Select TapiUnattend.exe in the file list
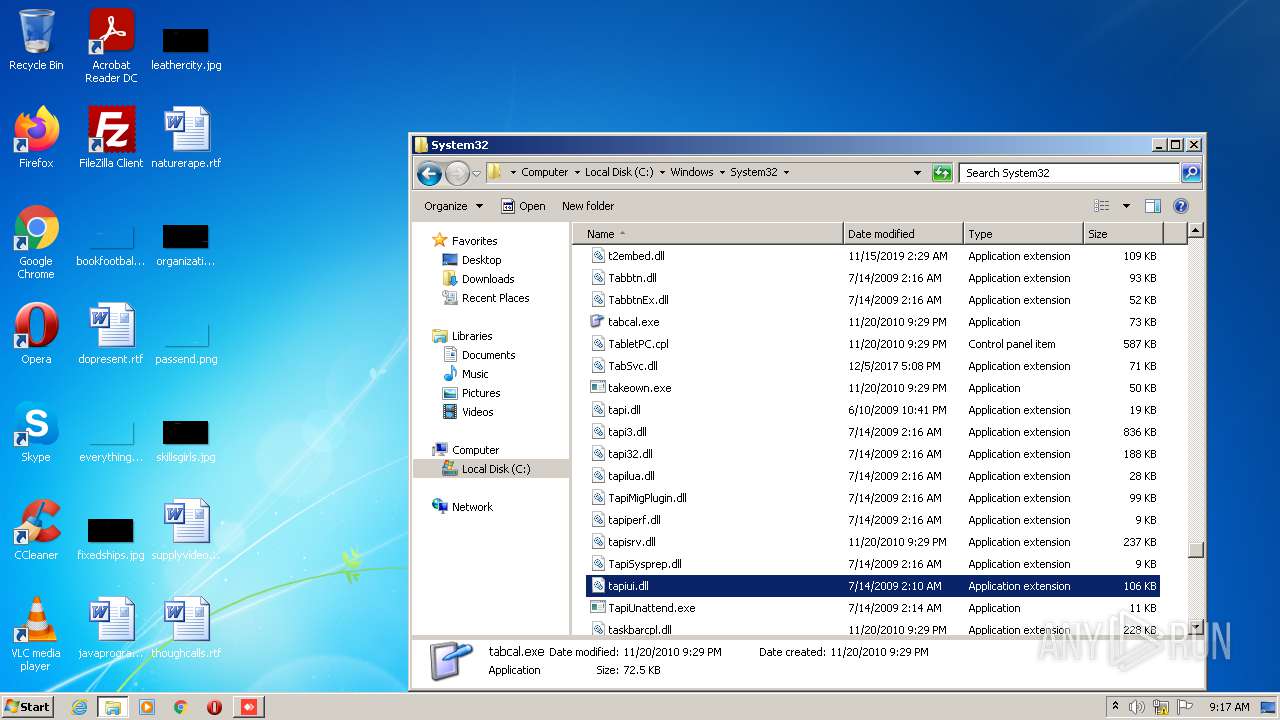The image size is (1280, 720). pos(872,608)
